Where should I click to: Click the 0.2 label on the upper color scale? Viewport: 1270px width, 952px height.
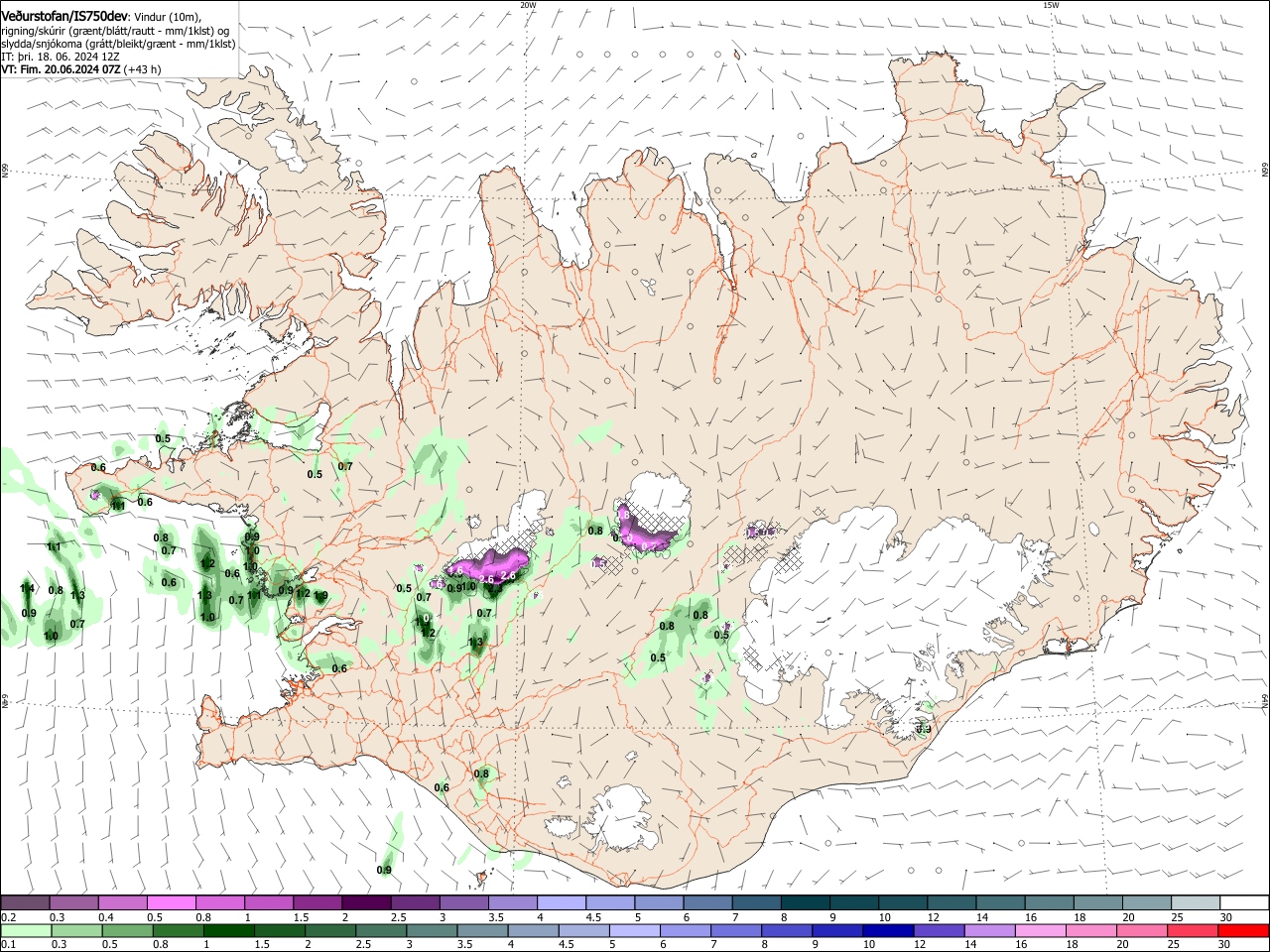coord(8,917)
